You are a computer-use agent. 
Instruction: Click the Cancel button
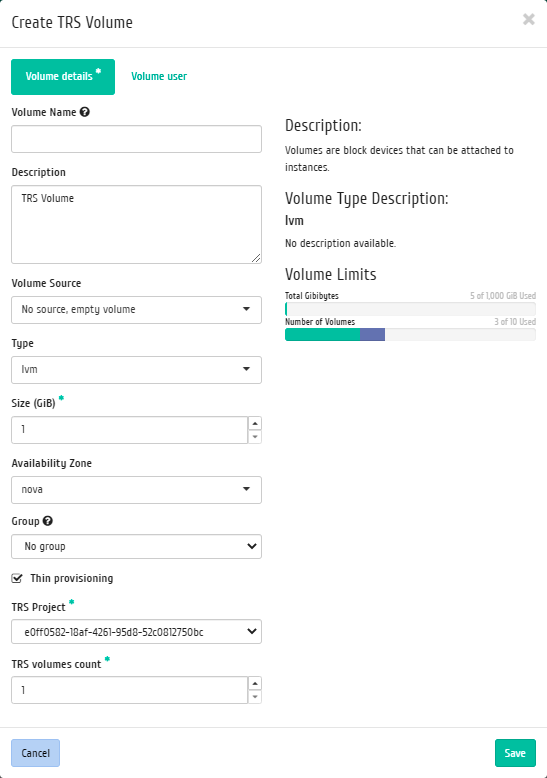(36, 753)
